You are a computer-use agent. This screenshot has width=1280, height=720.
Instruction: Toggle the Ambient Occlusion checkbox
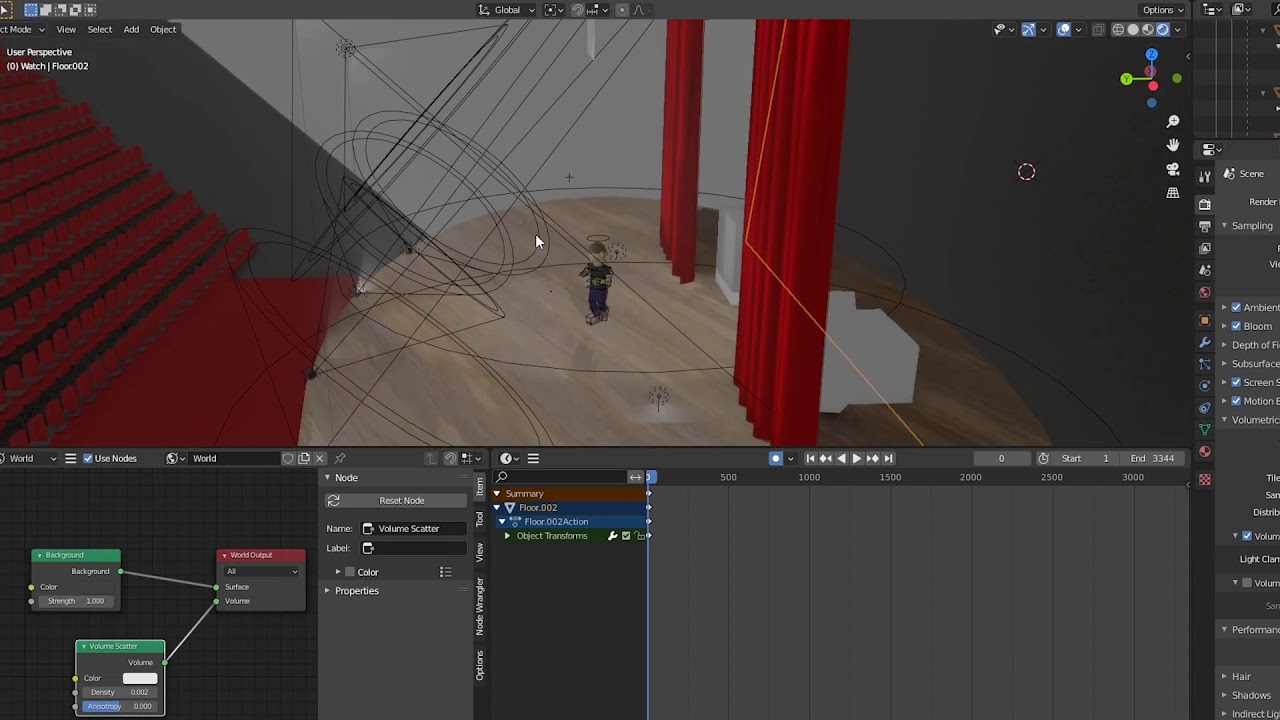click(1237, 307)
